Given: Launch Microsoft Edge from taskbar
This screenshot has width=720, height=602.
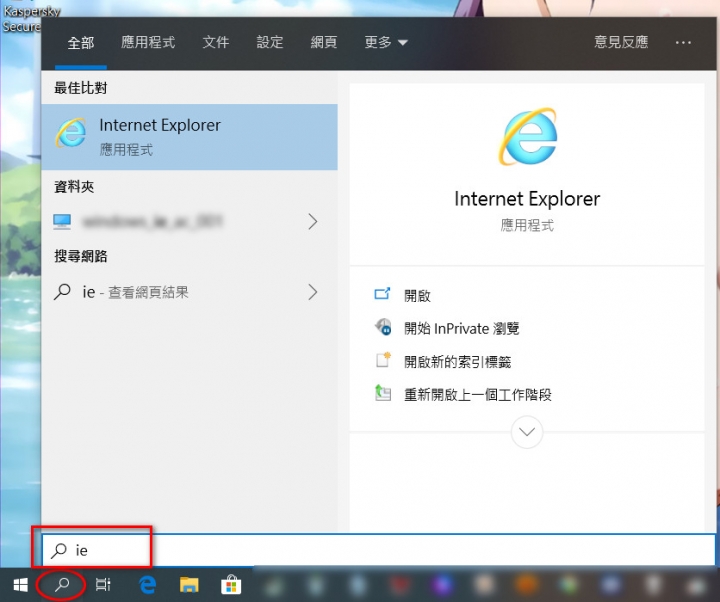Looking at the screenshot, I should tap(148, 585).
